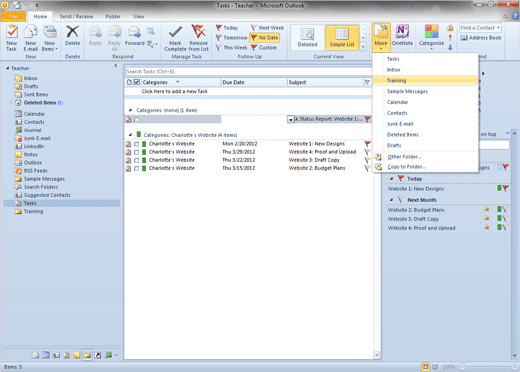The width and height of the screenshot is (520, 372).
Task: Open the File tab
Action: [x=13, y=16]
